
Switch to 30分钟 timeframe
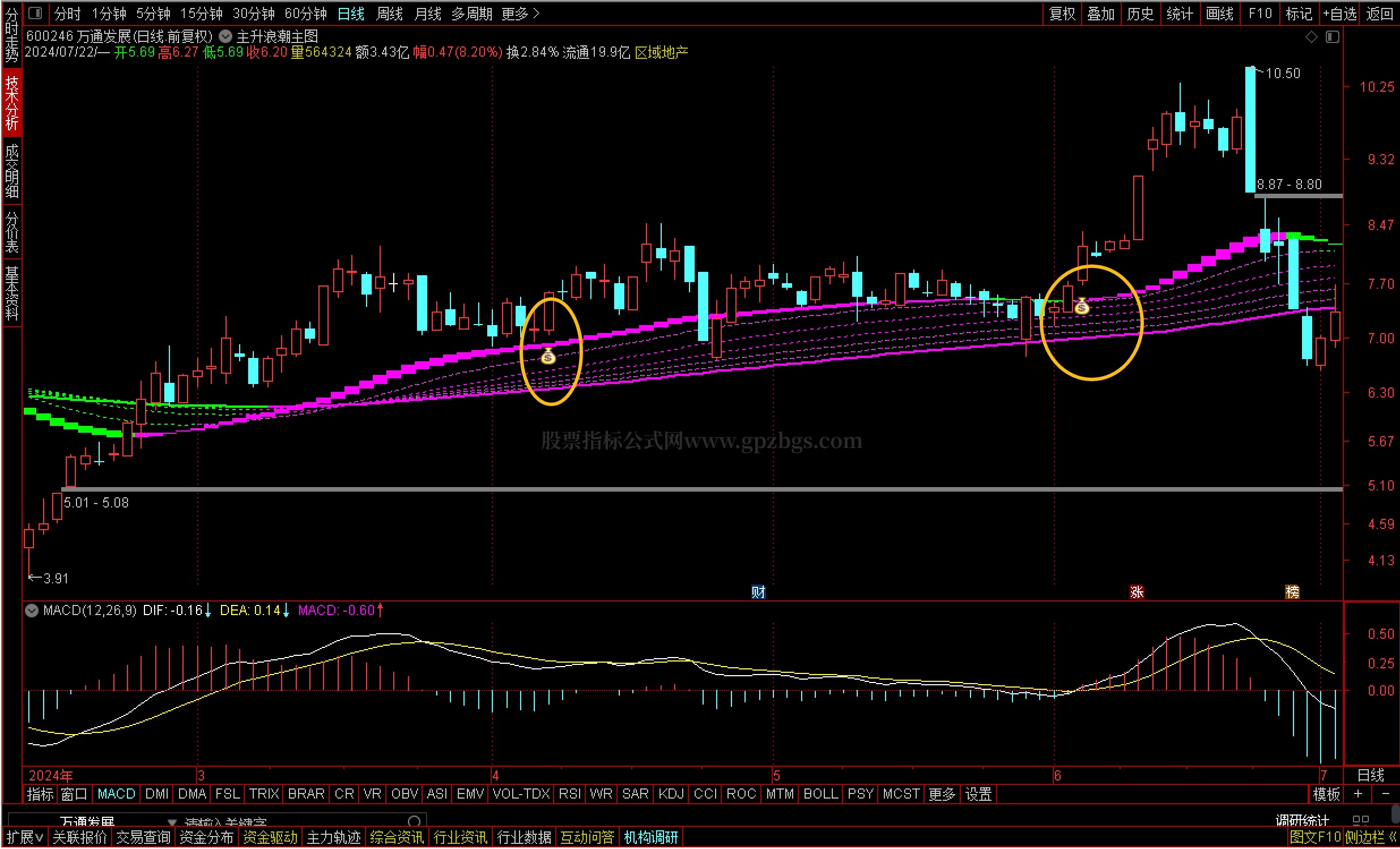point(253,14)
